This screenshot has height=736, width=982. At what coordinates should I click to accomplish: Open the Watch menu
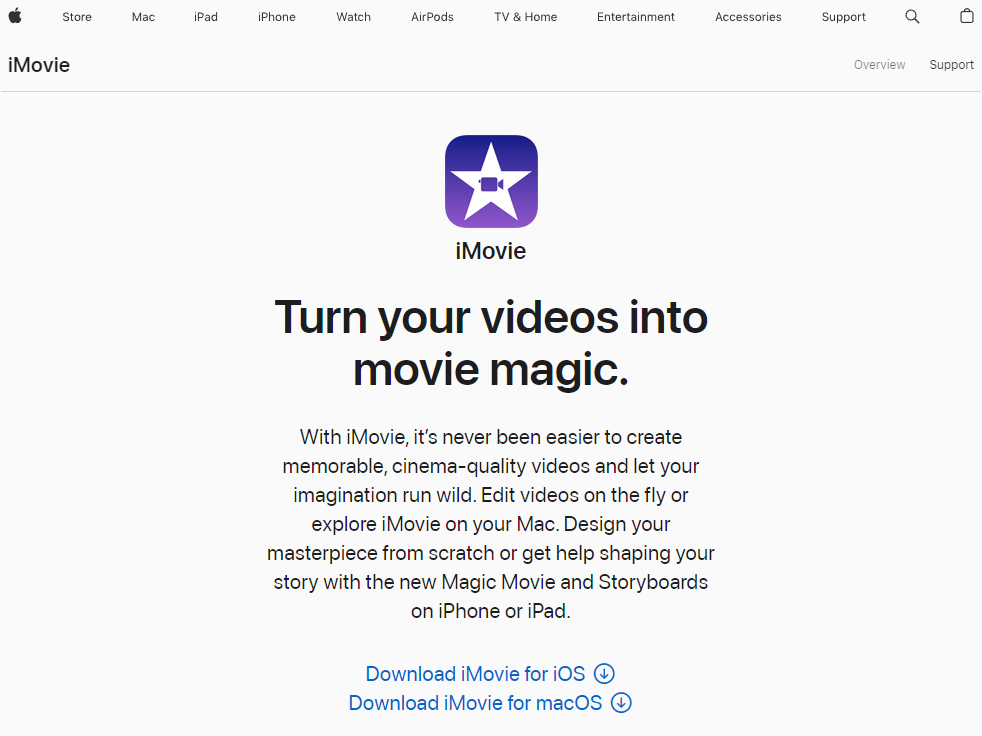click(x=353, y=17)
